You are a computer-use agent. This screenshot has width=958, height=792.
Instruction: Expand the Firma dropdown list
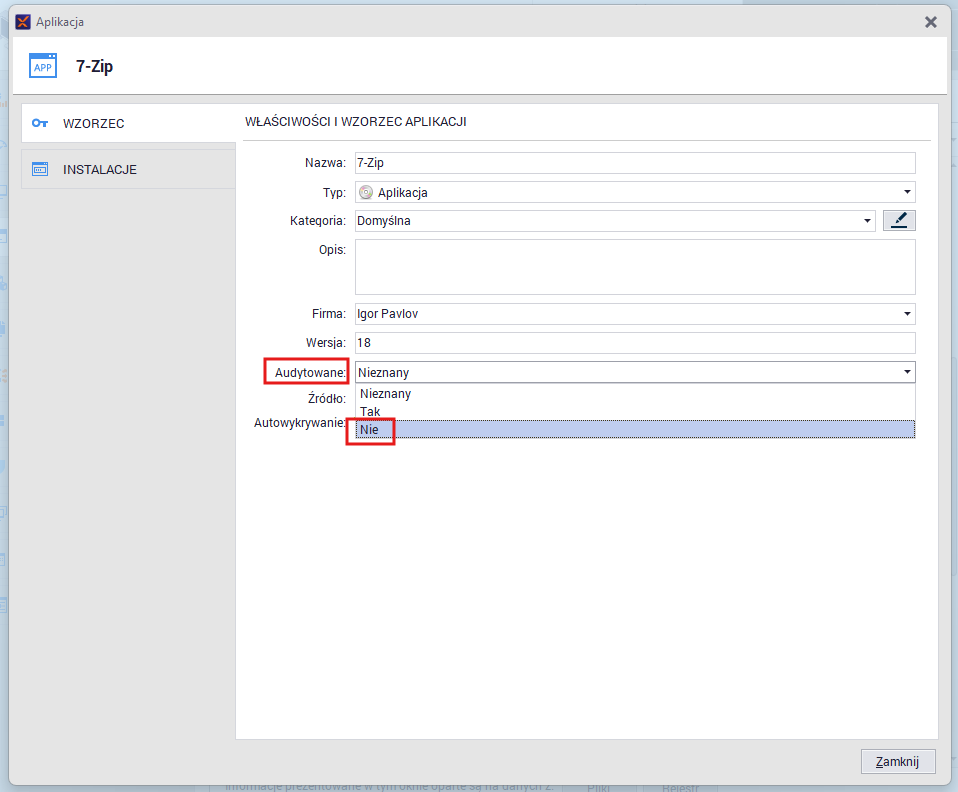(906, 314)
